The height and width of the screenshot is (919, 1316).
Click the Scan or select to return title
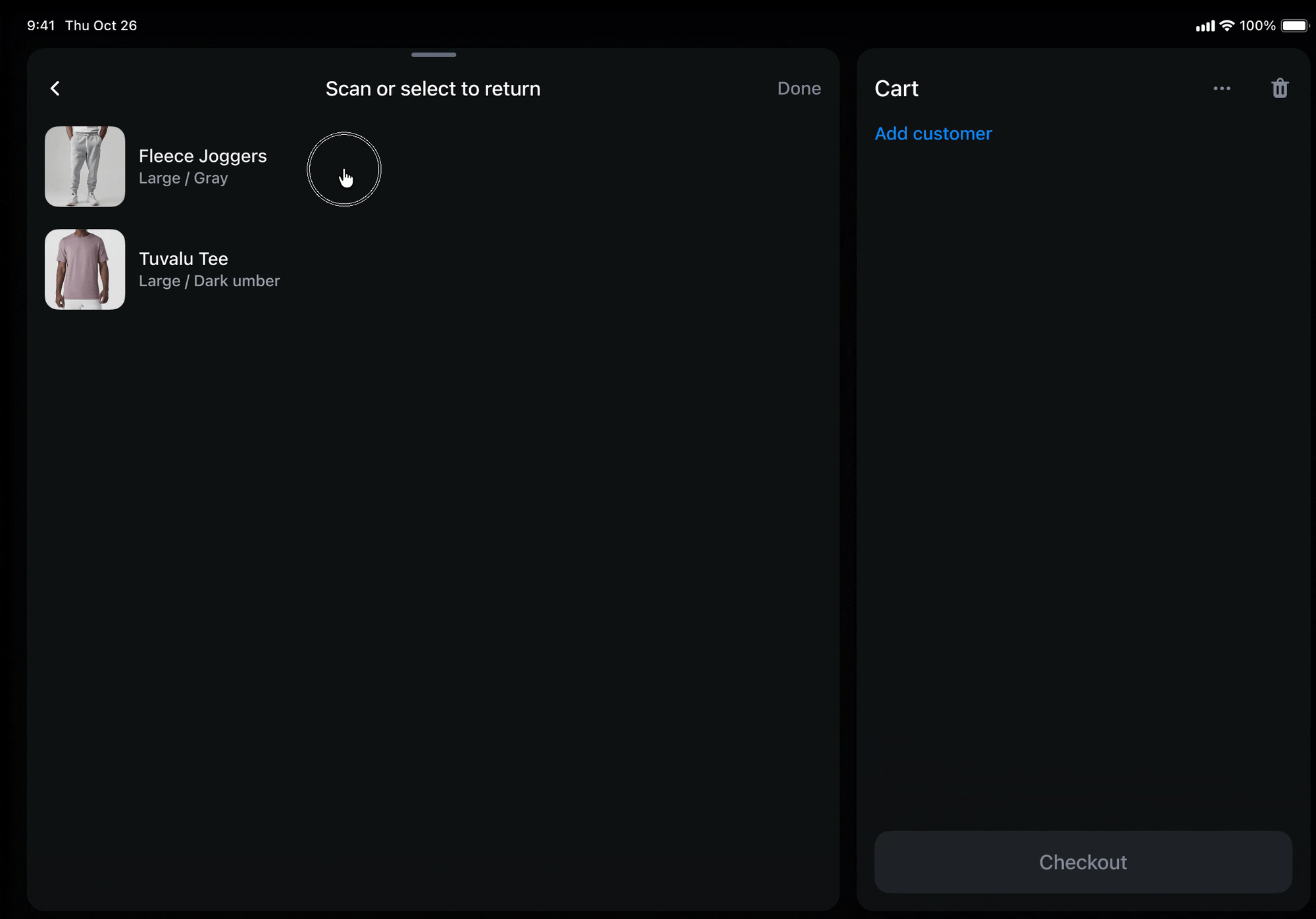pyautogui.click(x=433, y=88)
